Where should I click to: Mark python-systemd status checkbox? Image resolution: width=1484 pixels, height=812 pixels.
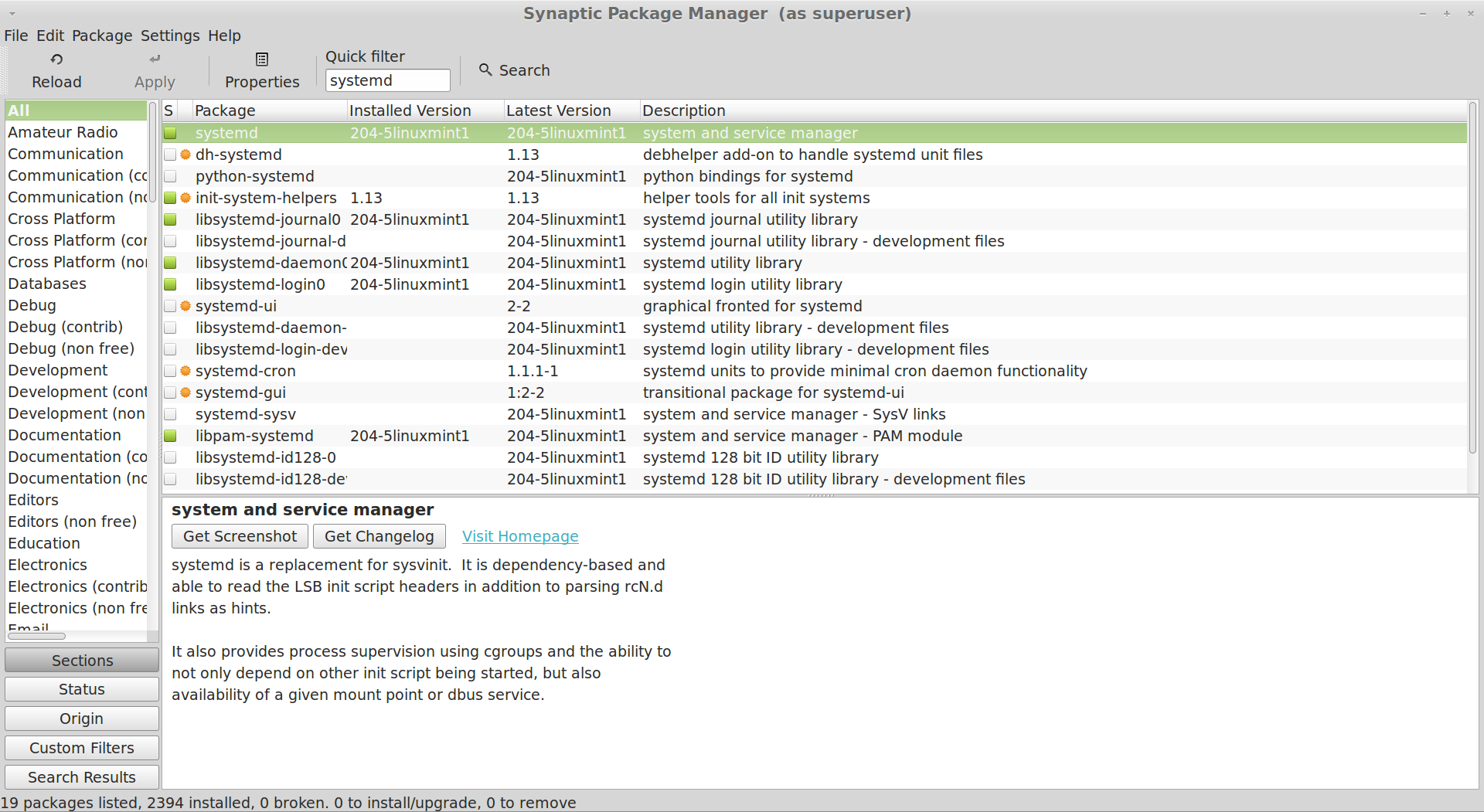pos(170,176)
